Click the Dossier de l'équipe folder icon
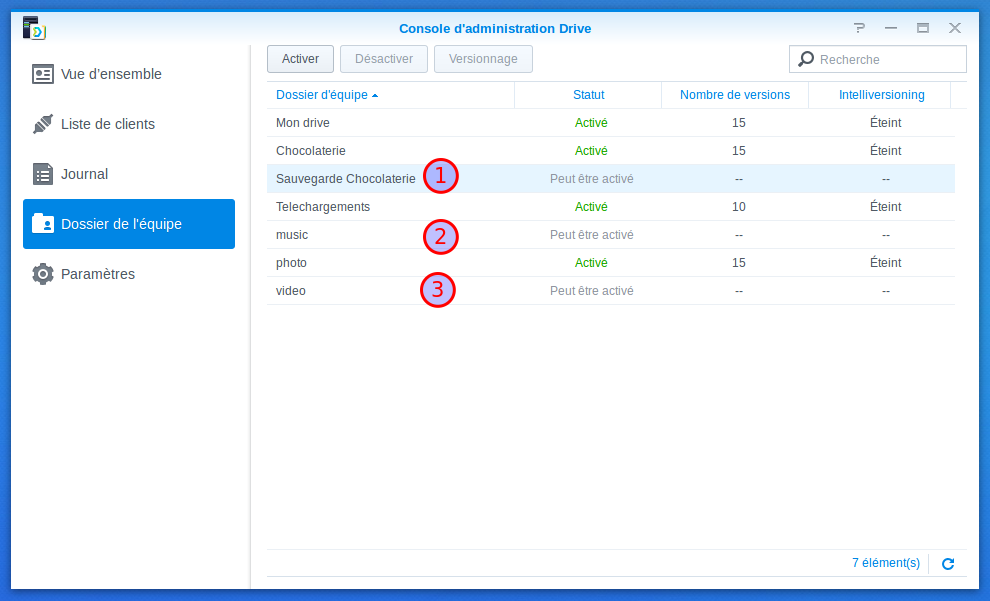Image resolution: width=990 pixels, height=601 pixels. [x=43, y=224]
